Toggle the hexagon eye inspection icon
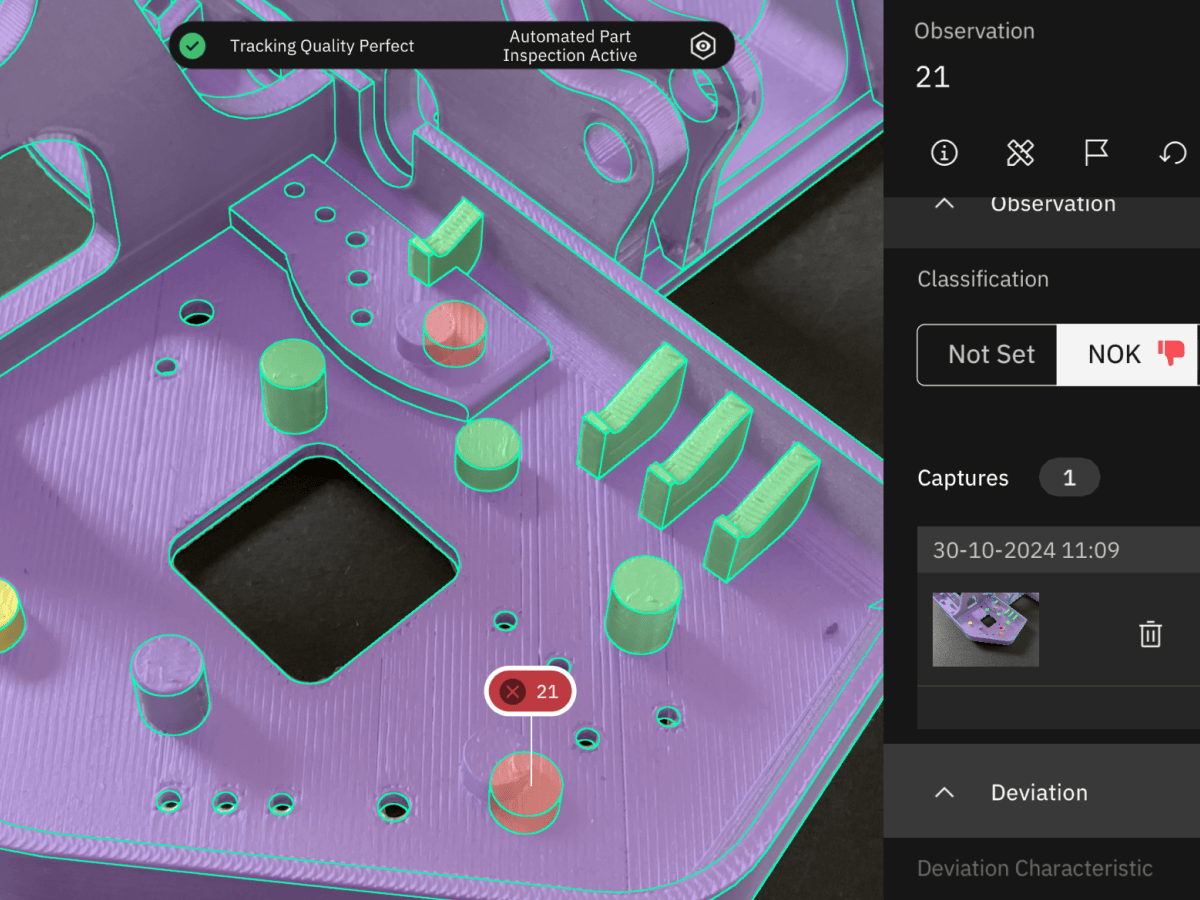The height and width of the screenshot is (900, 1200). 703,46
